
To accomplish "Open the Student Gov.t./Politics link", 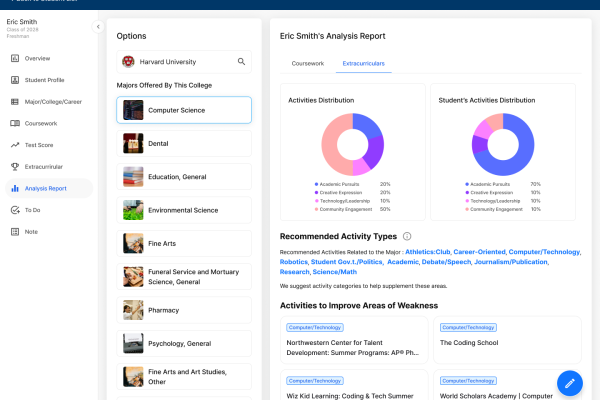I will (x=346, y=262).
